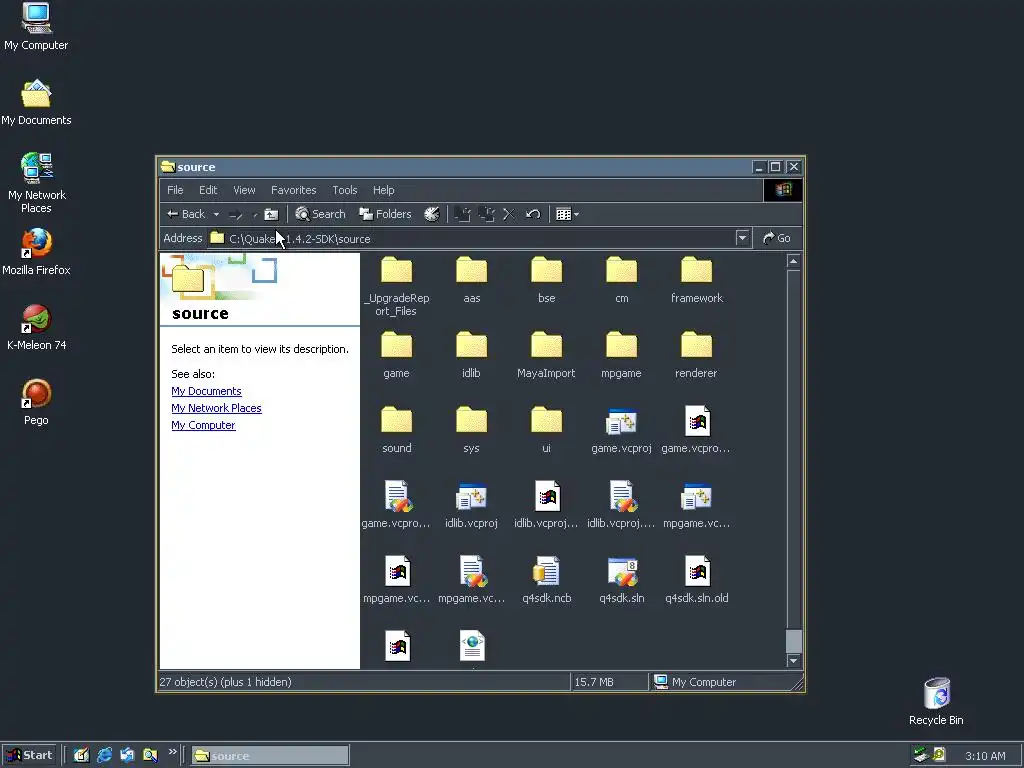Open the Favorites menu
The width and height of the screenshot is (1024, 768).
coord(293,190)
